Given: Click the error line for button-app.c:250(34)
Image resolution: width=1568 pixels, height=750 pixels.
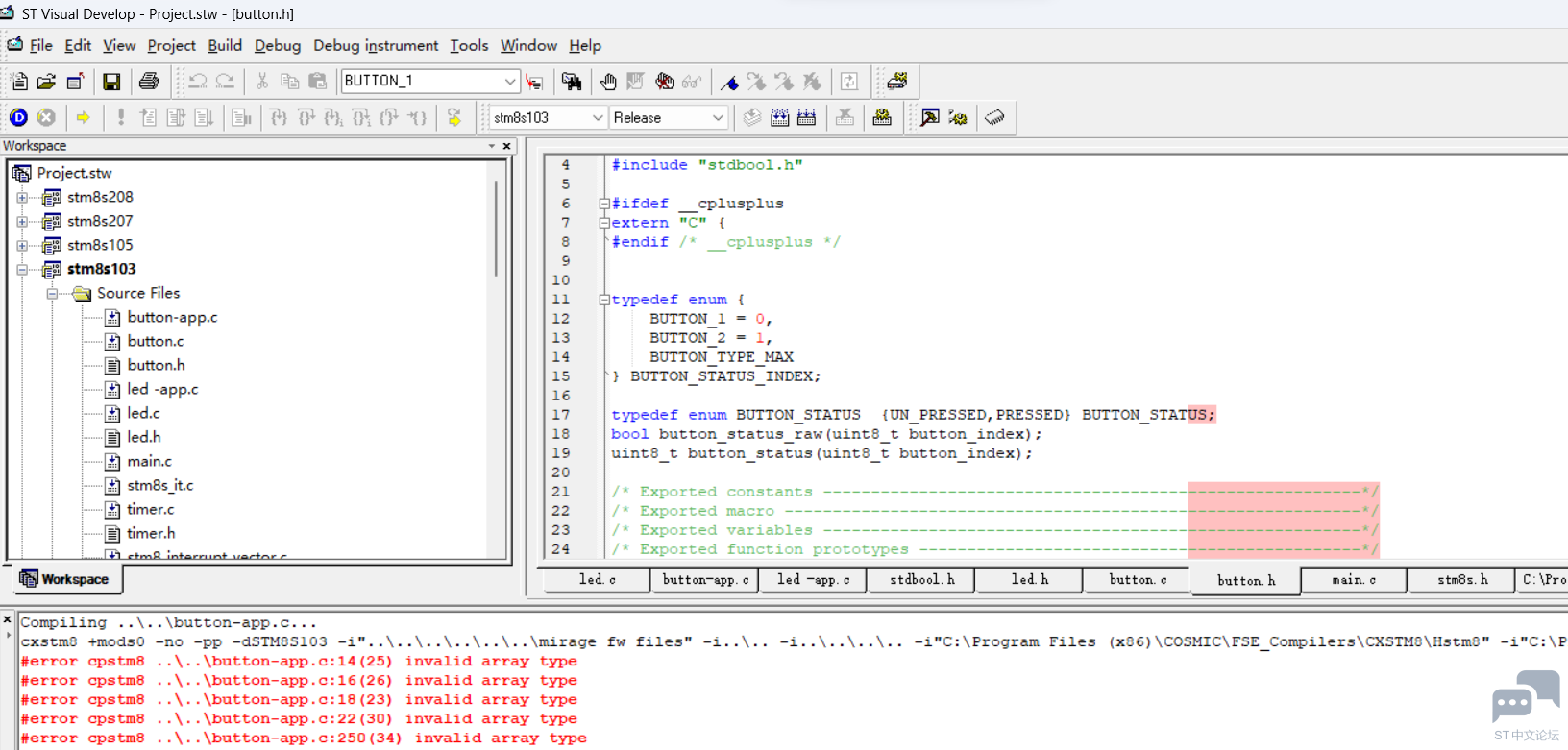Looking at the screenshot, I should tap(304, 738).
